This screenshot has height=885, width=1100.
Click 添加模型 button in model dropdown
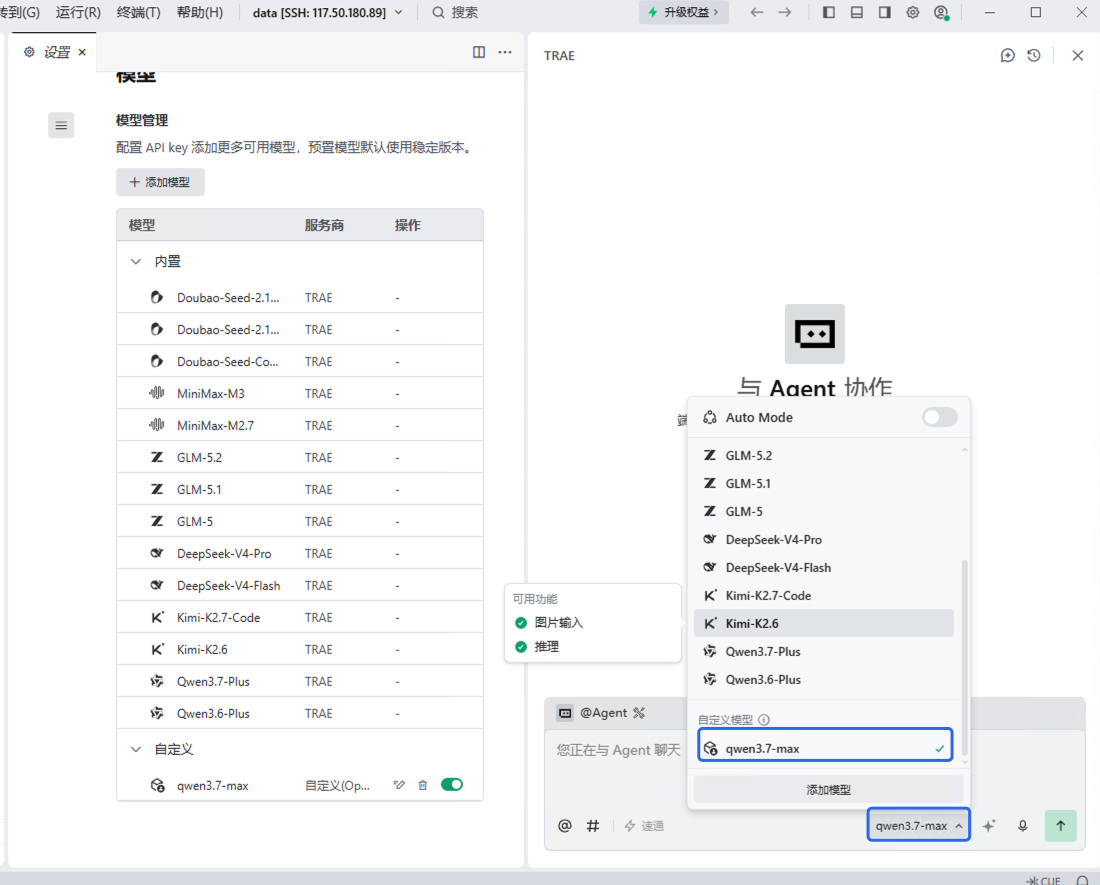[829, 790]
